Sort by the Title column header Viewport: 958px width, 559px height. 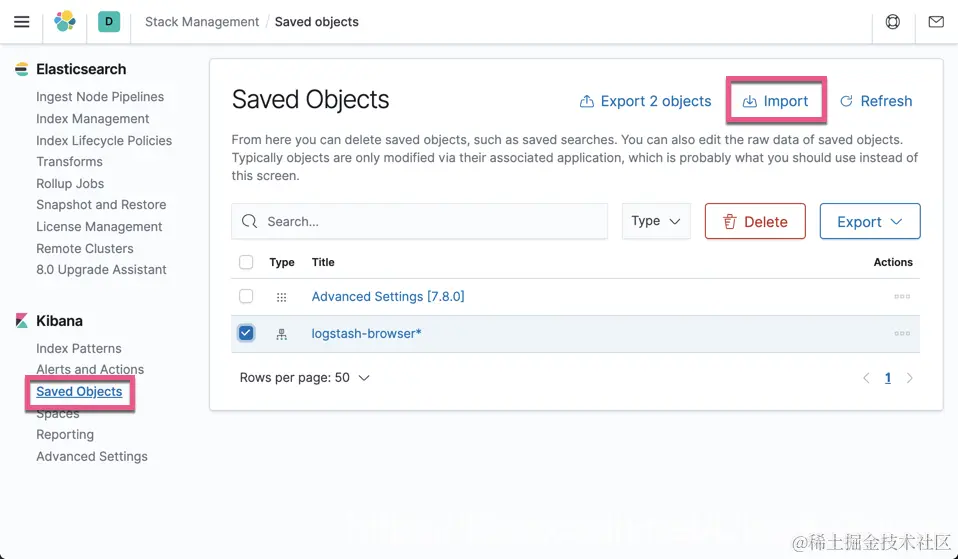click(x=323, y=262)
